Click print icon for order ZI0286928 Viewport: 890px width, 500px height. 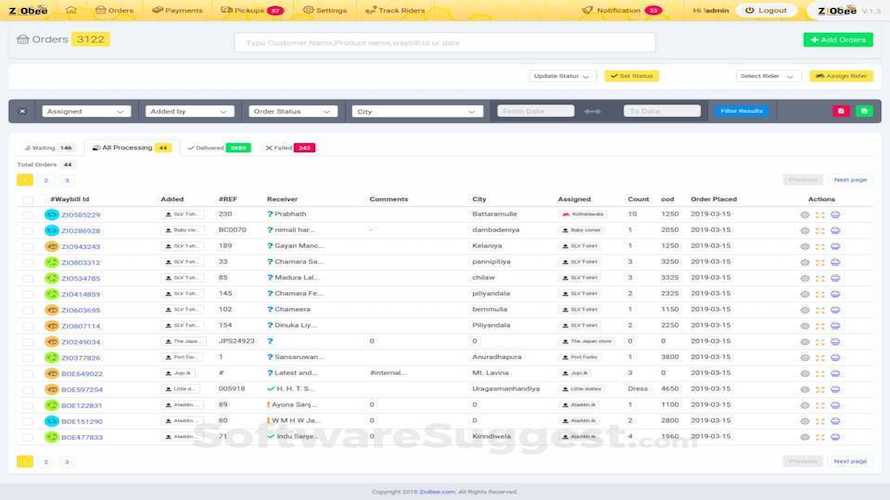click(x=835, y=231)
